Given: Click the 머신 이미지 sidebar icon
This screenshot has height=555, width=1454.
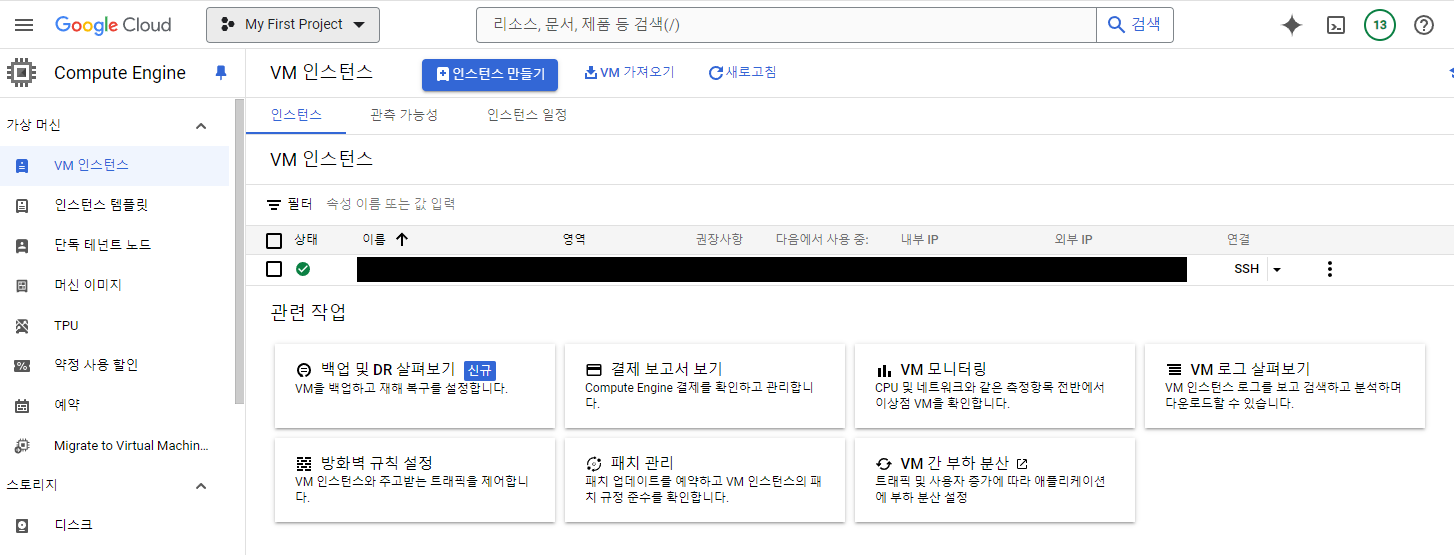Looking at the screenshot, I should point(22,286).
